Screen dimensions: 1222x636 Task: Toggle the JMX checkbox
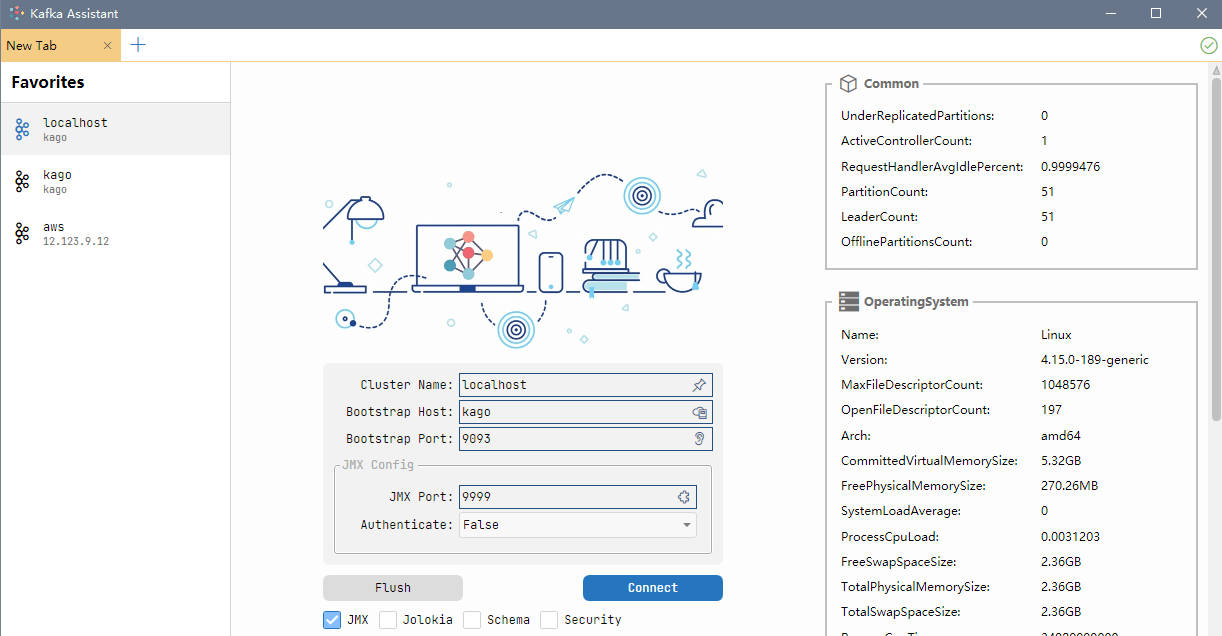point(332,620)
